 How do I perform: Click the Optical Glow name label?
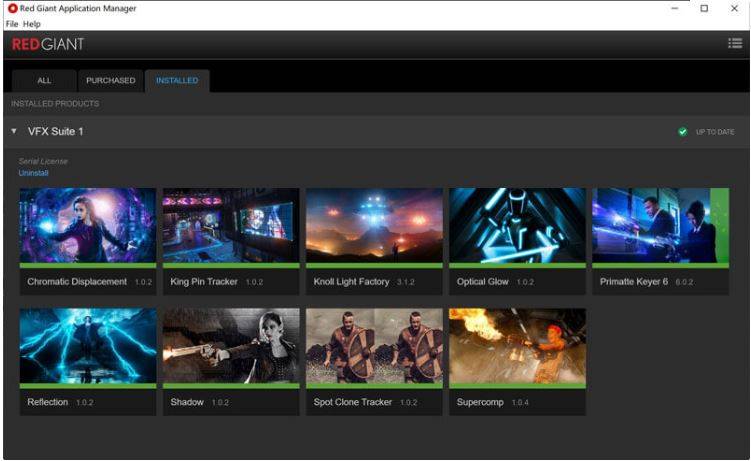pyautogui.click(x=482, y=281)
